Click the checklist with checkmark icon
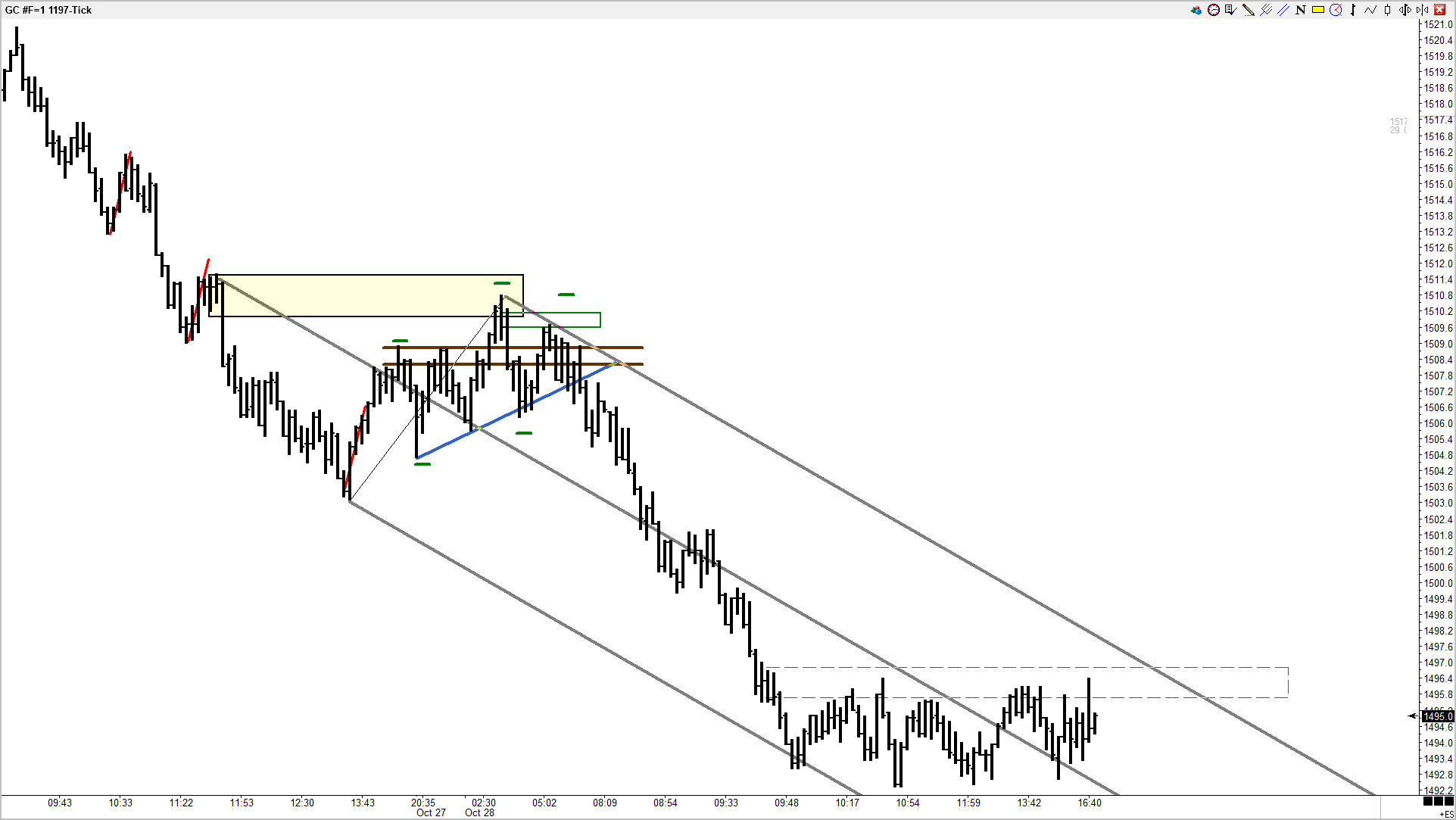The height and width of the screenshot is (820, 1456). coord(1230,10)
